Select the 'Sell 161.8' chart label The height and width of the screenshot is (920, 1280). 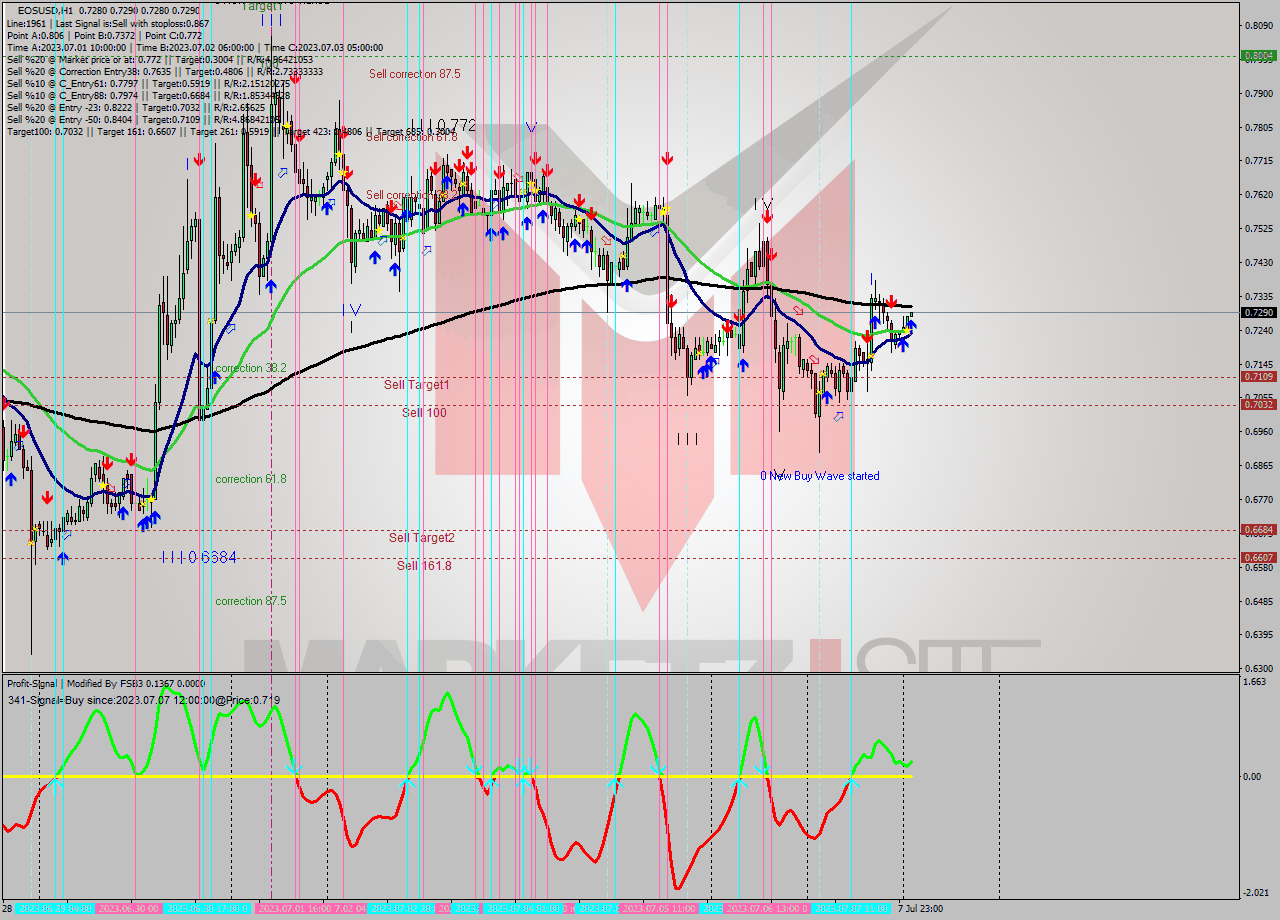point(424,566)
